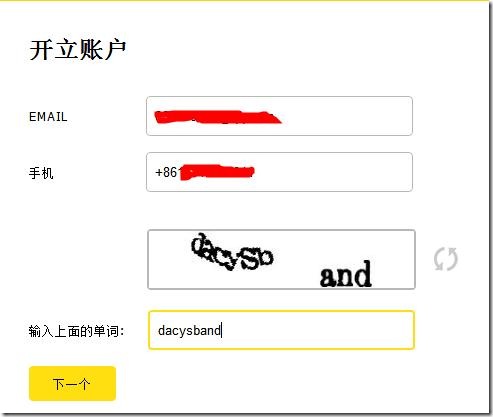Click the 手机 field label
The height and width of the screenshot is (417, 493).
coord(41,173)
